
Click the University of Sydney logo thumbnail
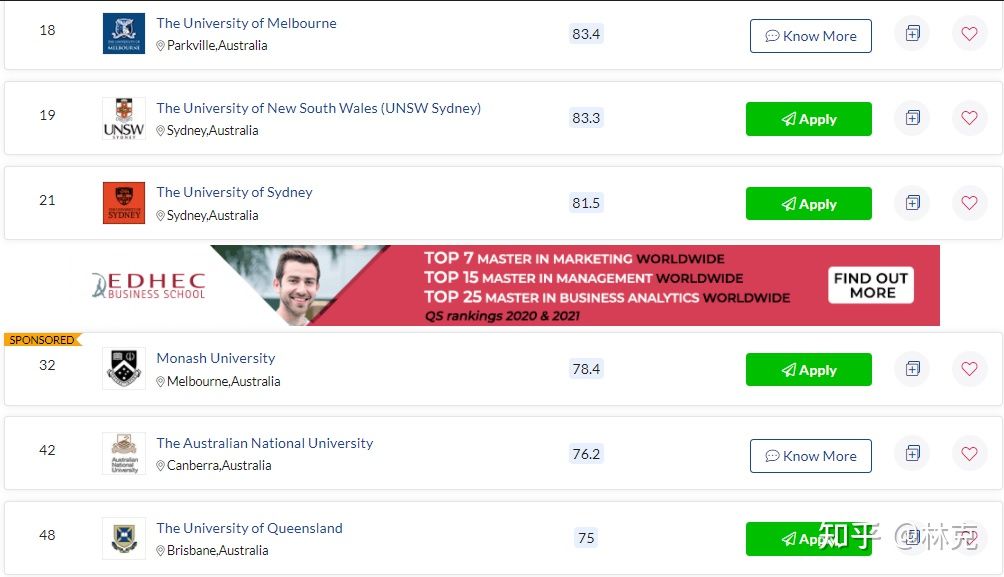click(x=124, y=203)
